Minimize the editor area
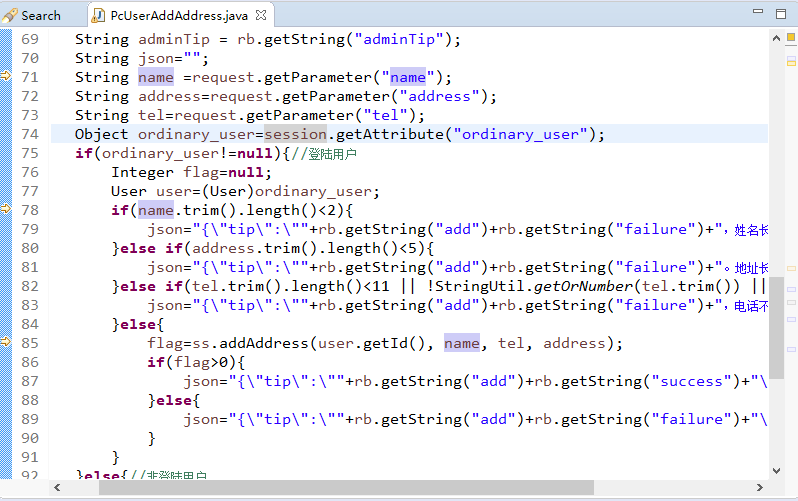Viewport: 798px width, 501px height. point(758,11)
